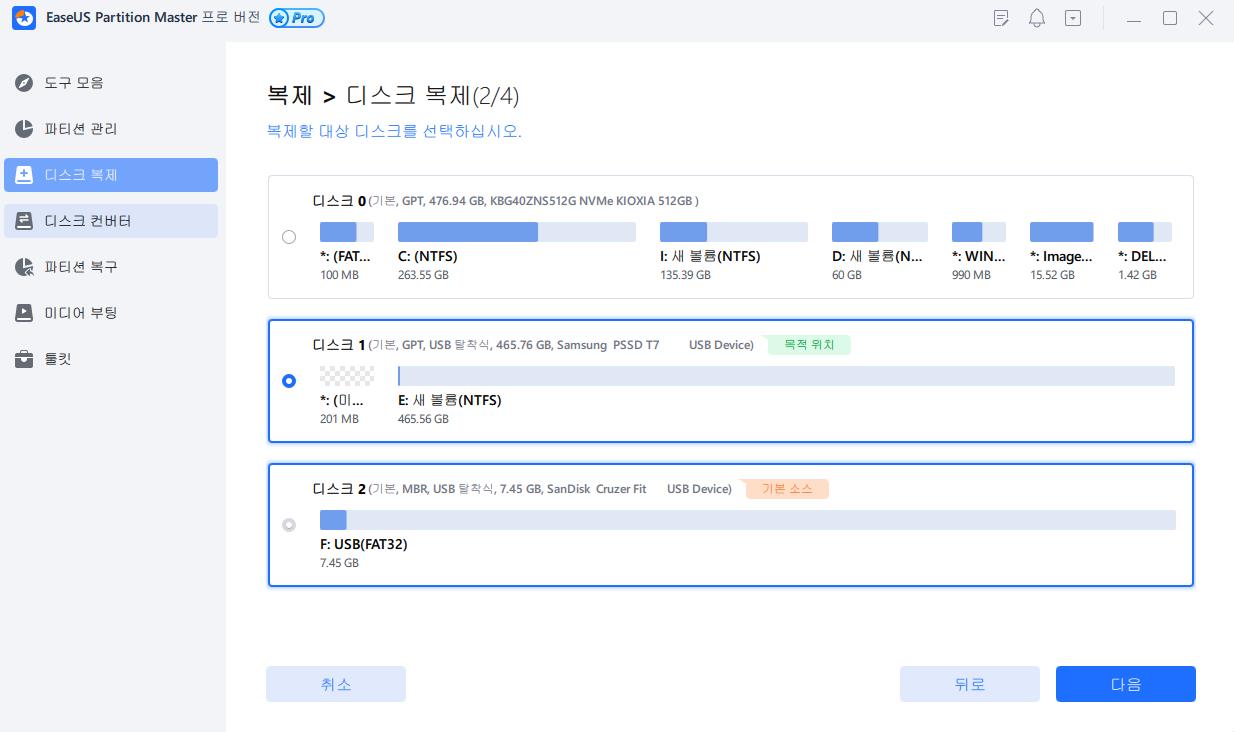Image resolution: width=1234 pixels, height=732 pixels.
Task: Open the titlebar dropdown arrow menu
Action: pyautogui.click(x=1073, y=18)
